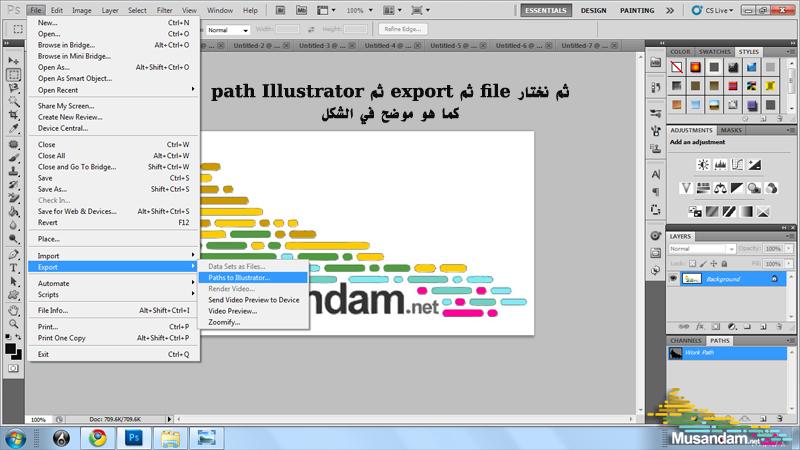The image size is (800, 450).
Task: Swap foreground and background colors
Action: 18,337
